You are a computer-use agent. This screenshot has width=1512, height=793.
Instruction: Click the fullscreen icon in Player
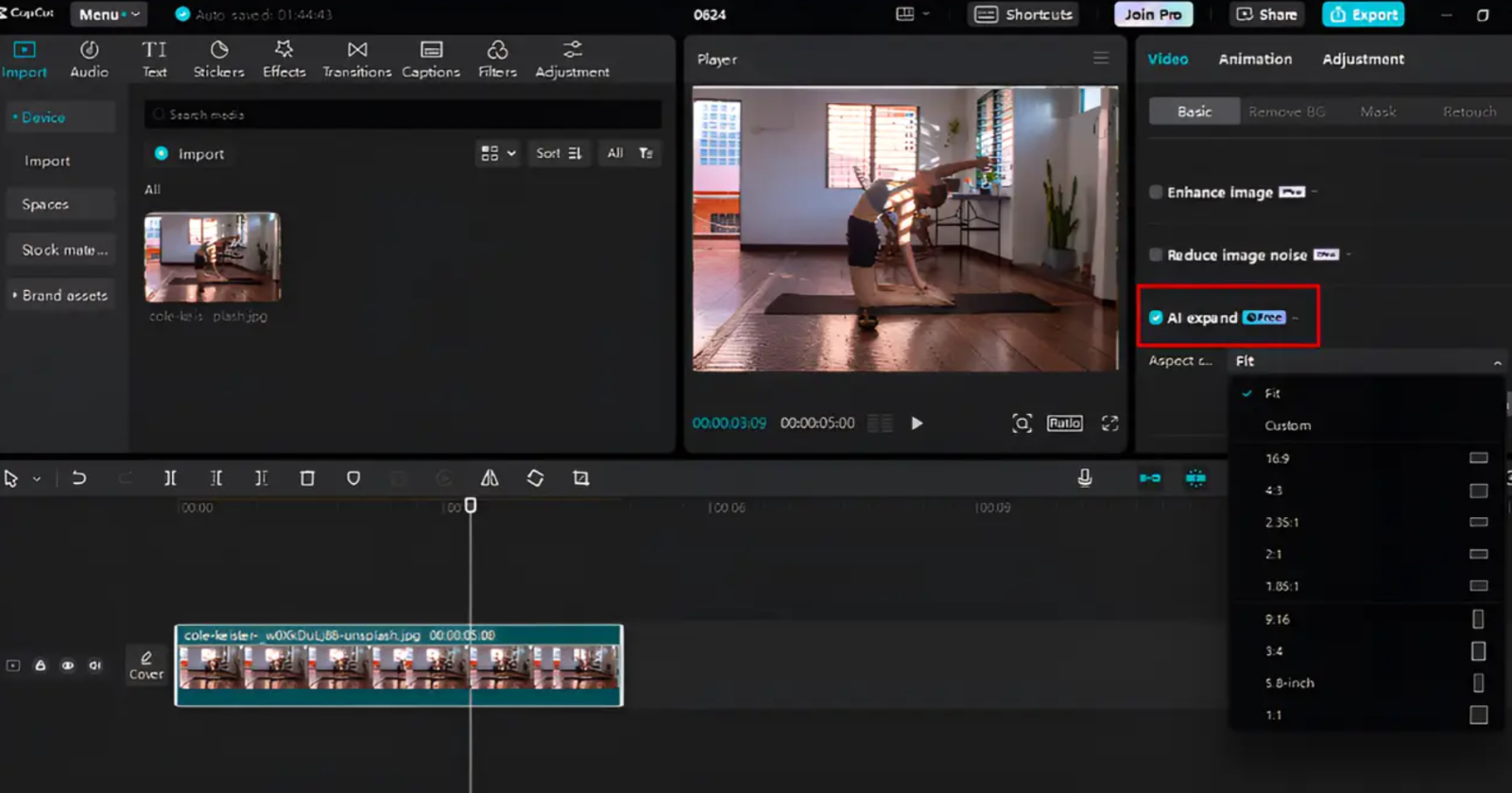click(1109, 423)
